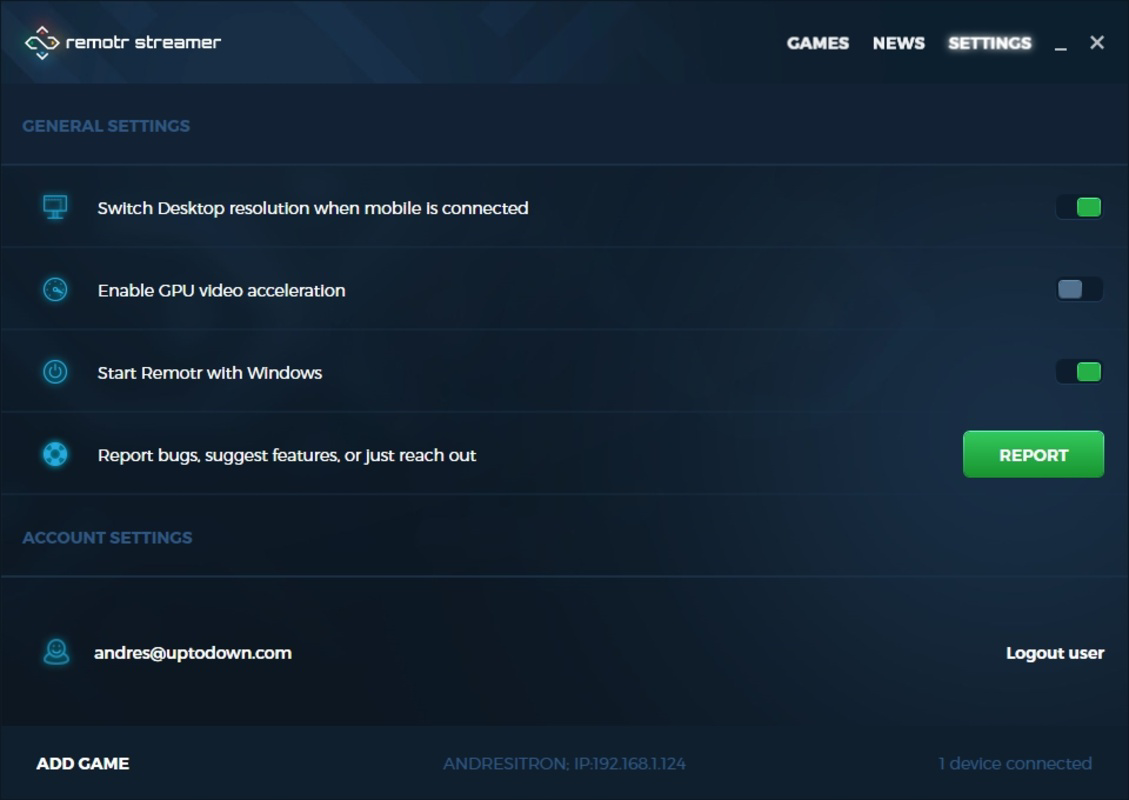
Task: Click the green Report button
Action: [x=1033, y=454]
